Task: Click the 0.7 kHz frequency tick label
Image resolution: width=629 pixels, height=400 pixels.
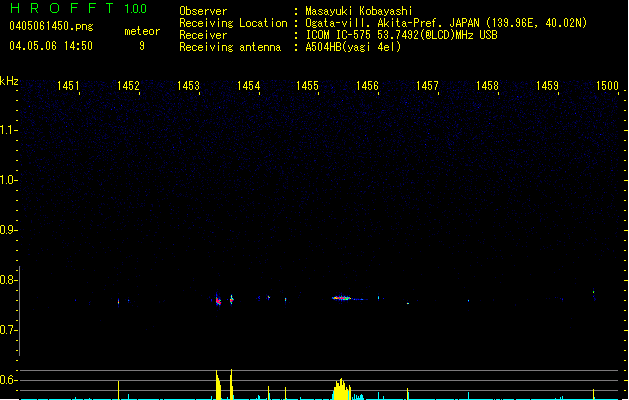Action: [x=7, y=330]
